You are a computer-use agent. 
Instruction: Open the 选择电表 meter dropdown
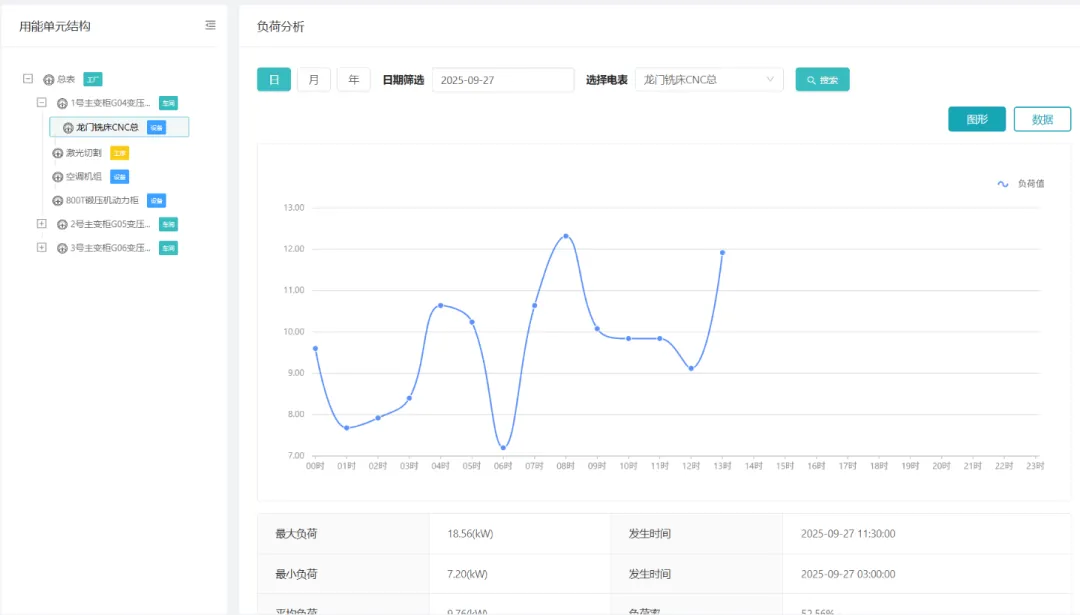pyautogui.click(x=709, y=80)
